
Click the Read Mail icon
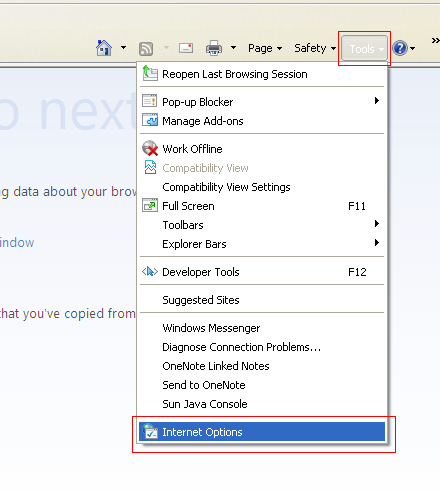click(x=186, y=48)
